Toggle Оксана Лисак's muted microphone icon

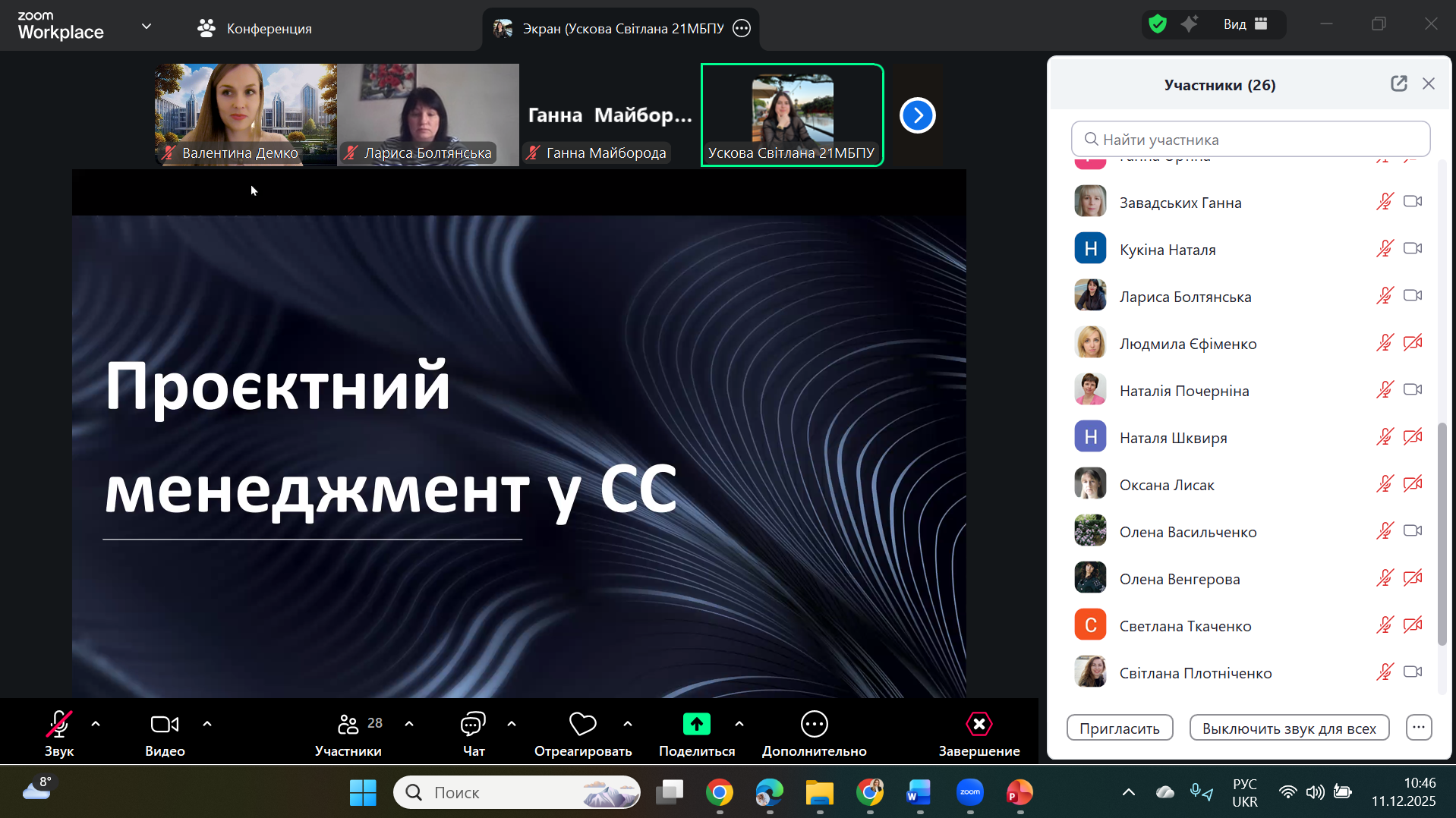1385,483
